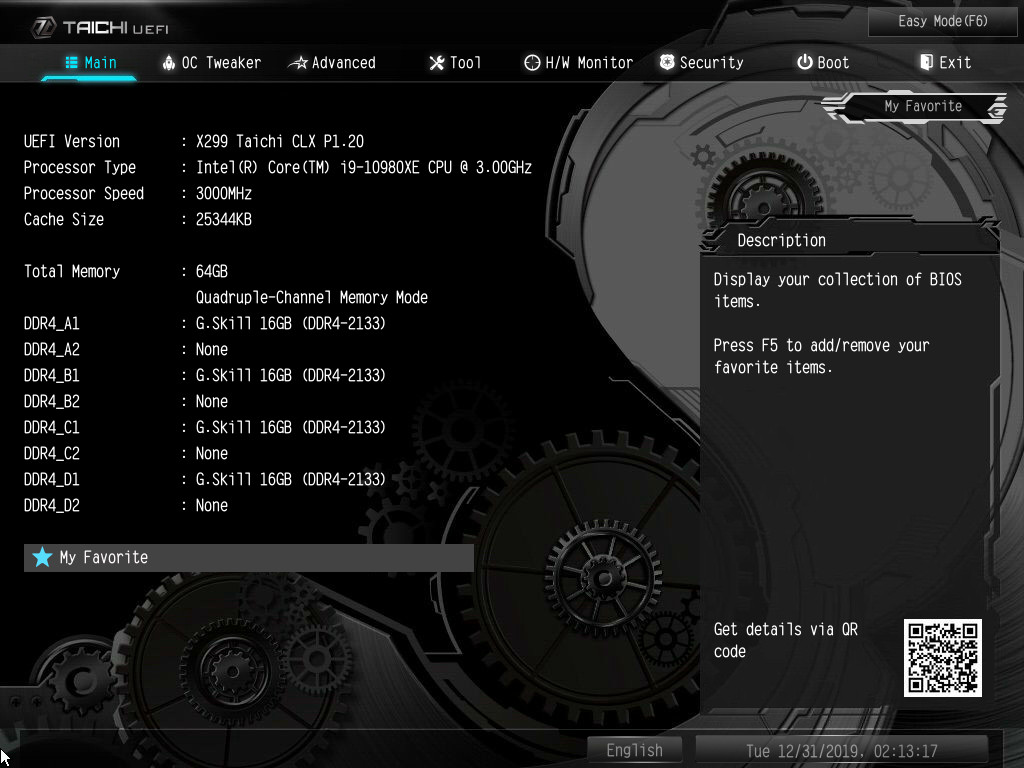Click the H/W Monitor gauge icon
This screenshot has height=768, width=1024.
click(532, 63)
